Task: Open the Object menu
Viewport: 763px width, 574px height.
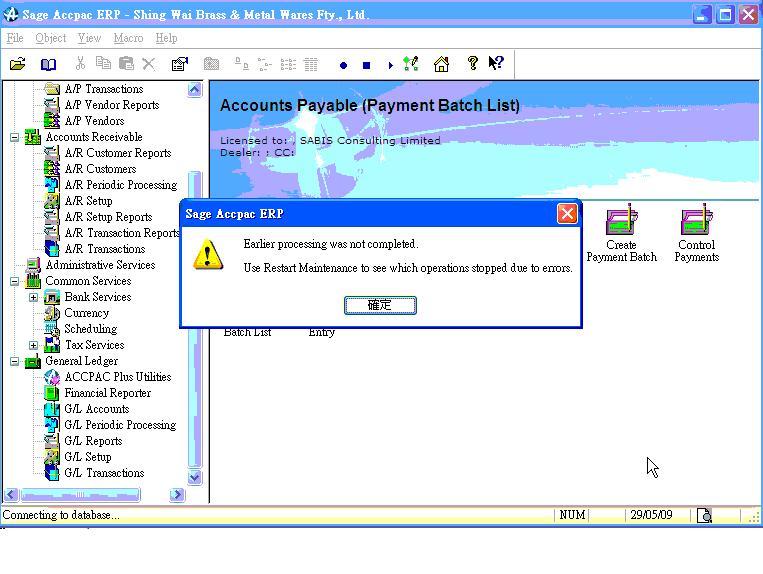Action: click(51, 38)
